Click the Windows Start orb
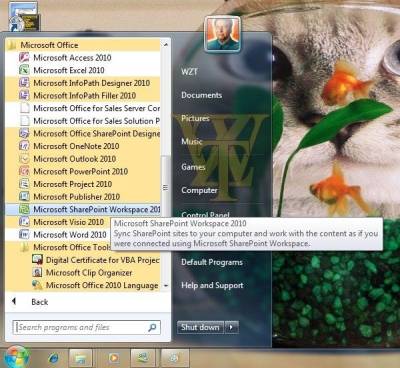 (x=16, y=357)
